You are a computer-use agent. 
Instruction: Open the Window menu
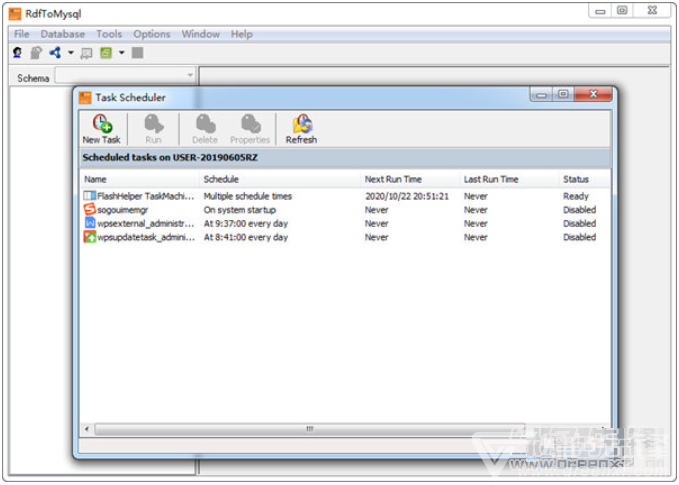point(200,34)
